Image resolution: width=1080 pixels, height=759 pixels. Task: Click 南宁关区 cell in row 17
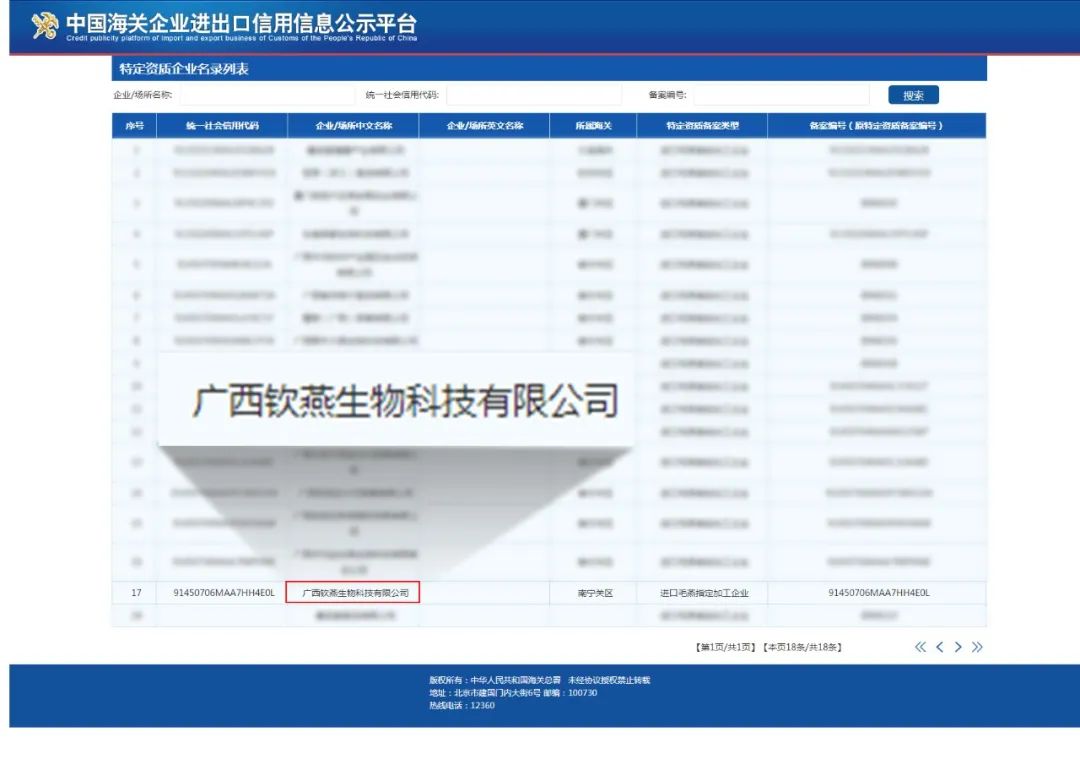(594, 592)
